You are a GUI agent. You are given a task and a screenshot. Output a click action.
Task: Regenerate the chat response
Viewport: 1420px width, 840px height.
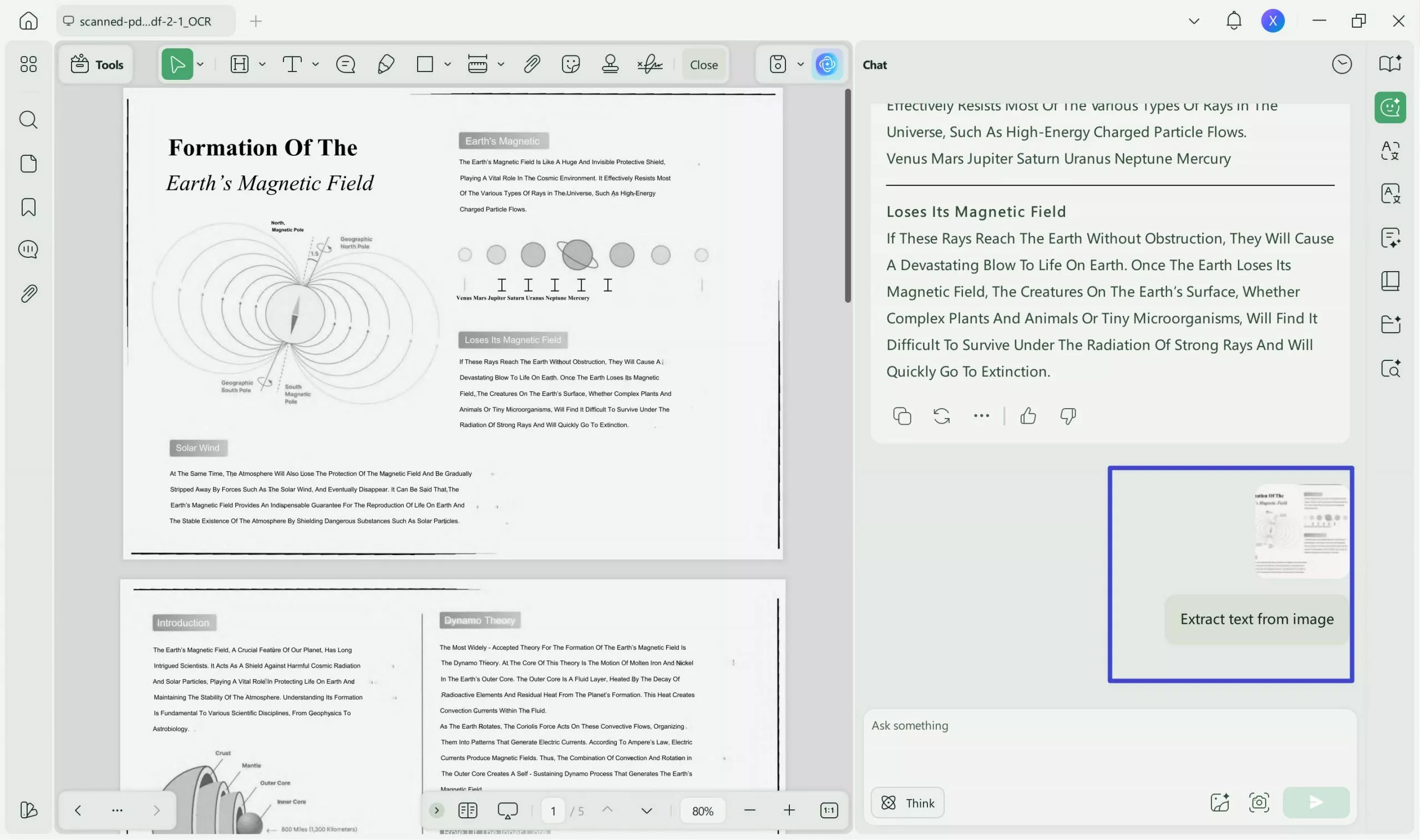941,416
